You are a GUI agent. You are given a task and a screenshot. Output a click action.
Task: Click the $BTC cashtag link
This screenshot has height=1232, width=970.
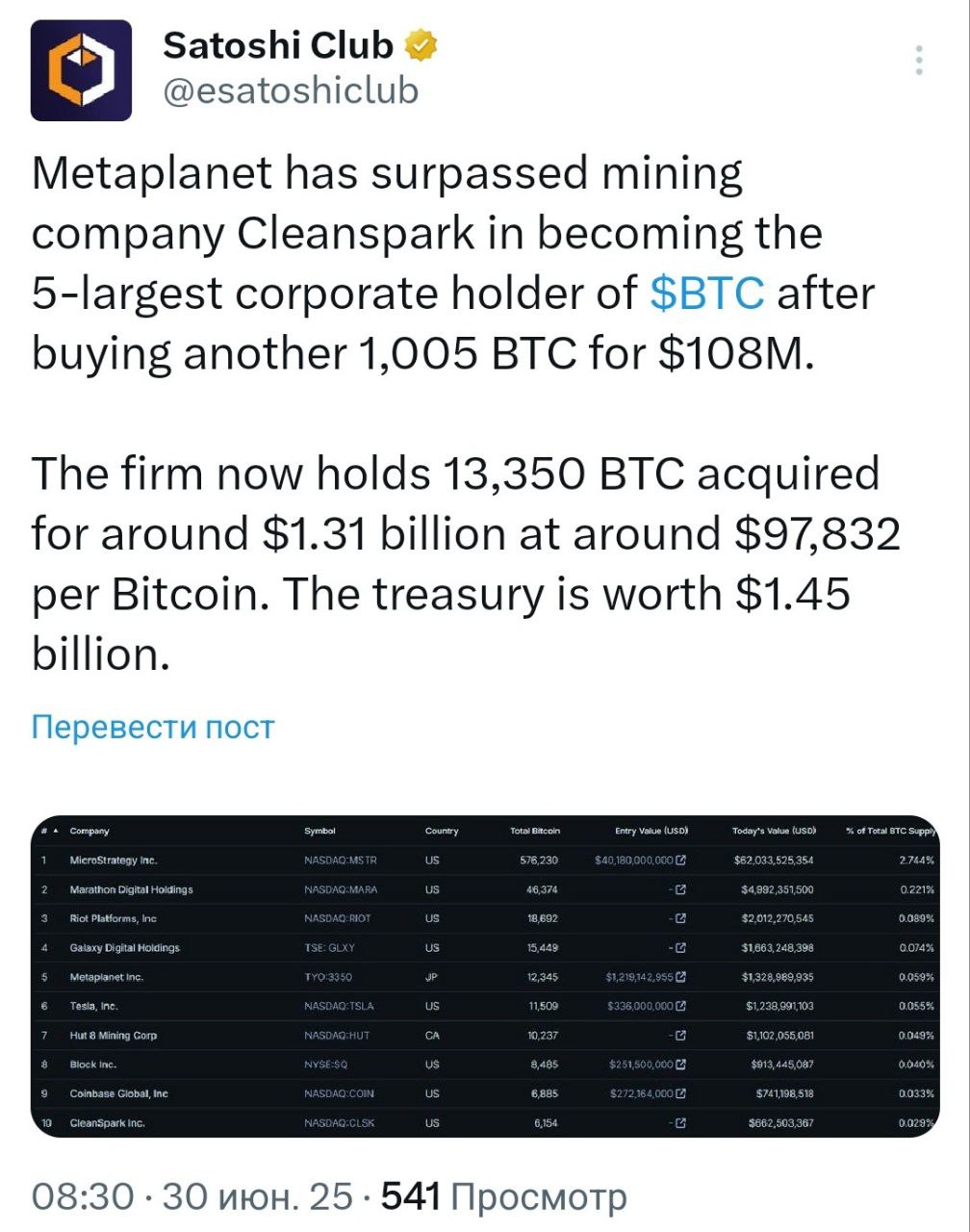pos(707,293)
